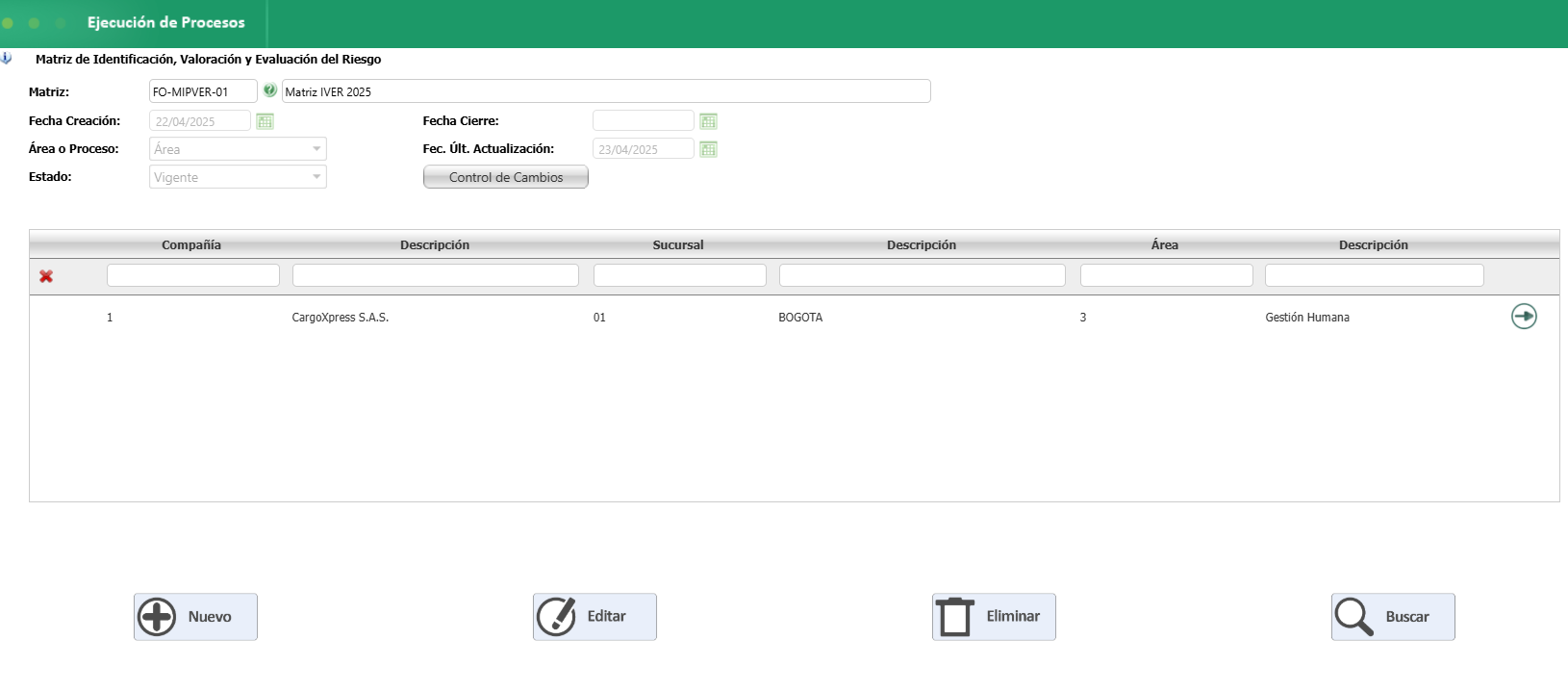Screen dimensions: 1568x691
Task: Click the info icon beside the matrix title
Action: (x=7, y=59)
